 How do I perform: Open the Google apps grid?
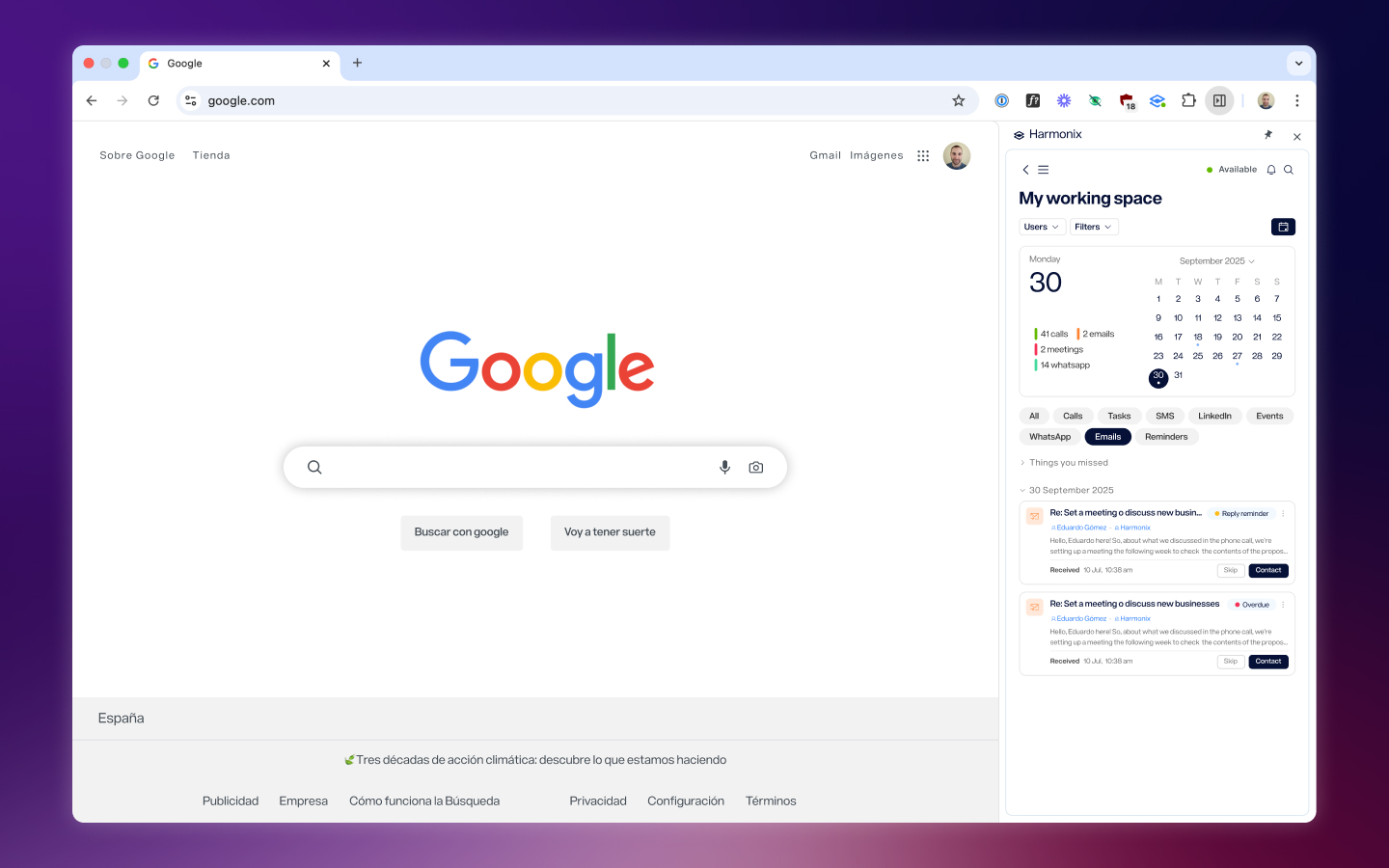[x=923, y=155]
